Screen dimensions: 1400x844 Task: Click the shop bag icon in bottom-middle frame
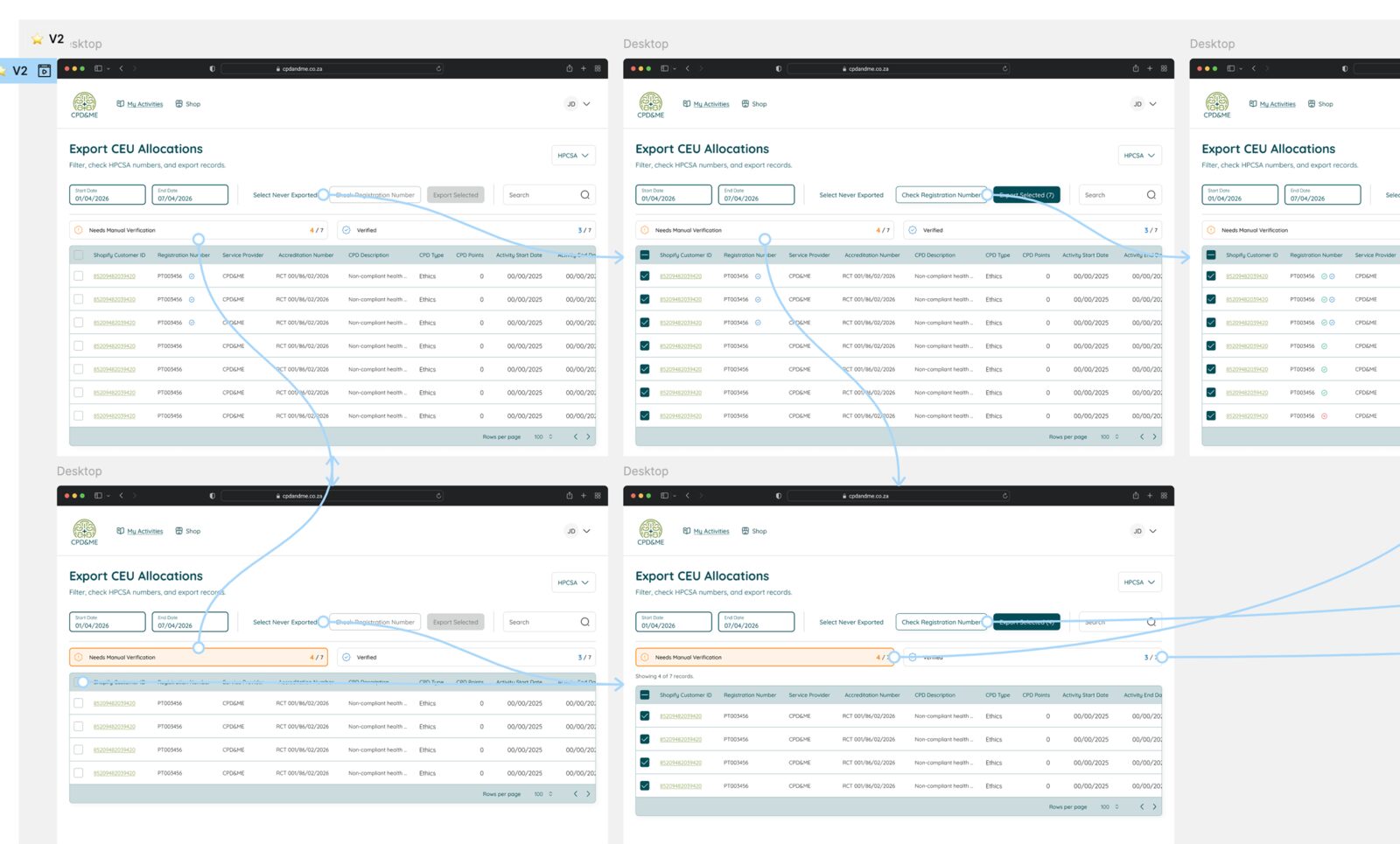[745, 531]
